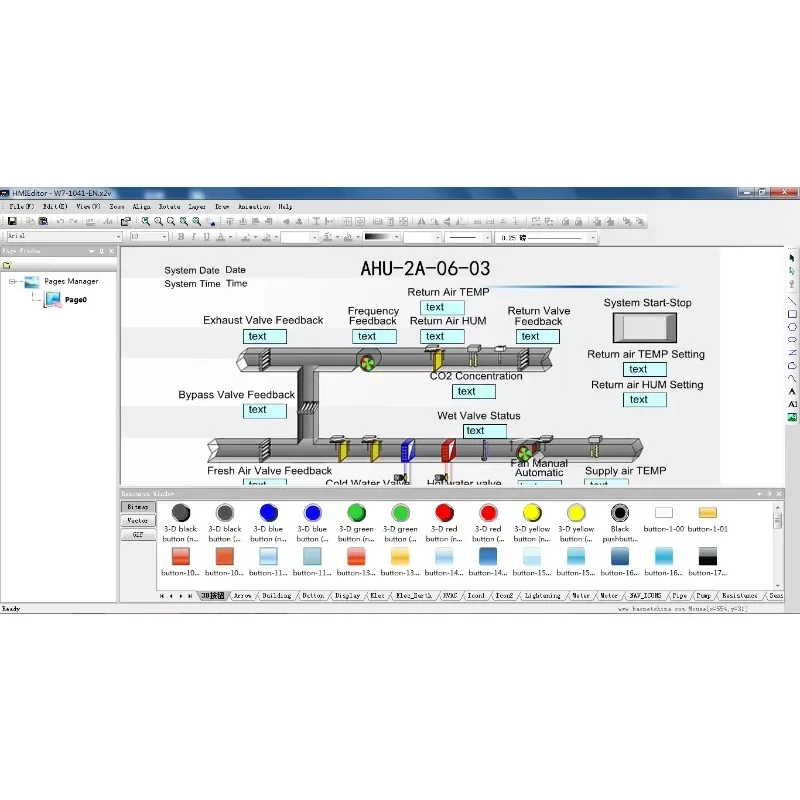
Task: Toggle Italic text formatting
Action: pyautogui.click(x=193, y=237)
